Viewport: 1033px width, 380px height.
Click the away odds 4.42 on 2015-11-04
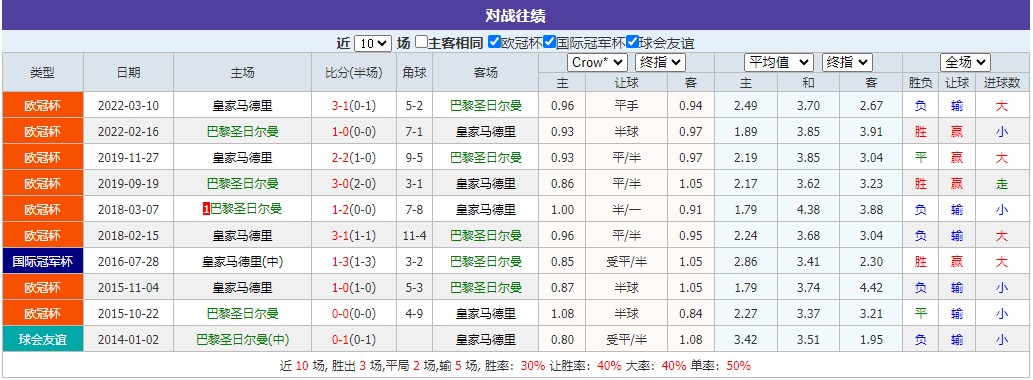pos(872,287)
